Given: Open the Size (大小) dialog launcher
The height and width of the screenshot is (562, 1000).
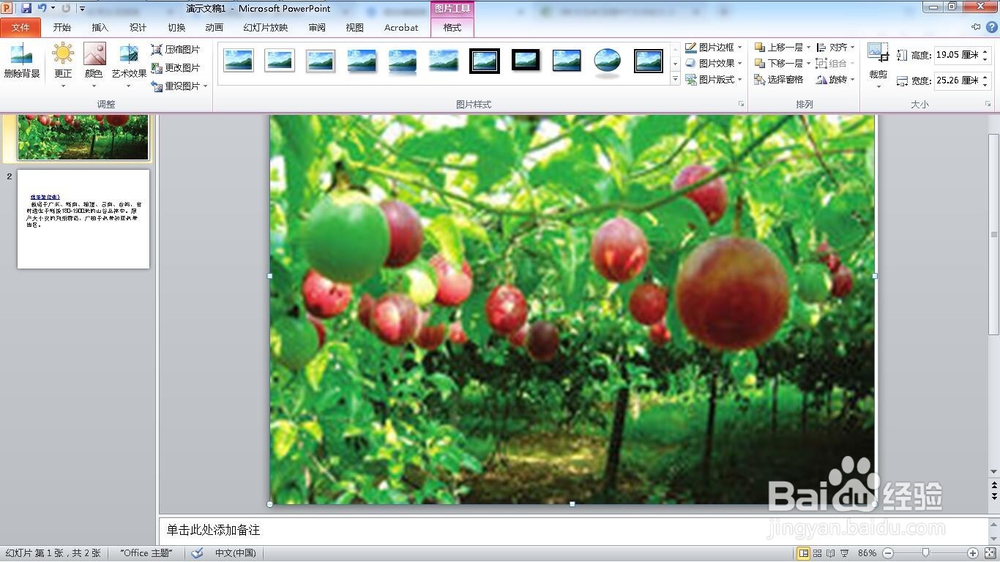Looking at the screenshot, I should 988,104.
